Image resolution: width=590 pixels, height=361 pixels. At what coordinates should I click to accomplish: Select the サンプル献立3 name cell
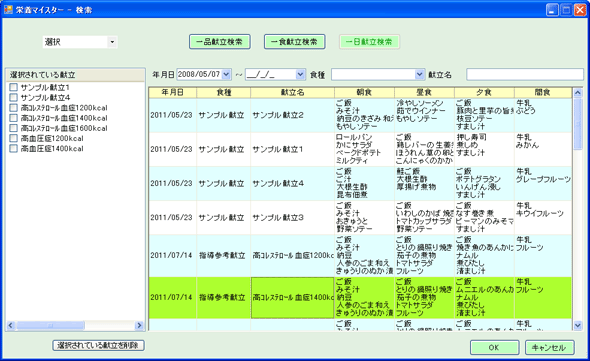[x=292, y=218]
